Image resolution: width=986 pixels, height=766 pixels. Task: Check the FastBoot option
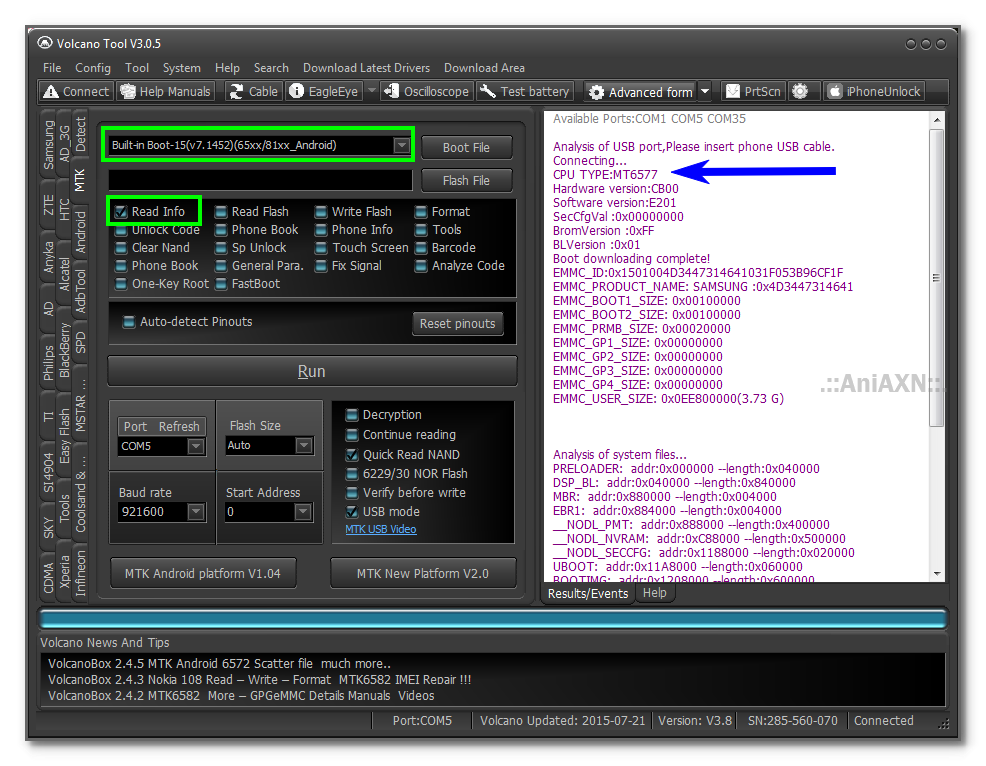click(221, 284)
